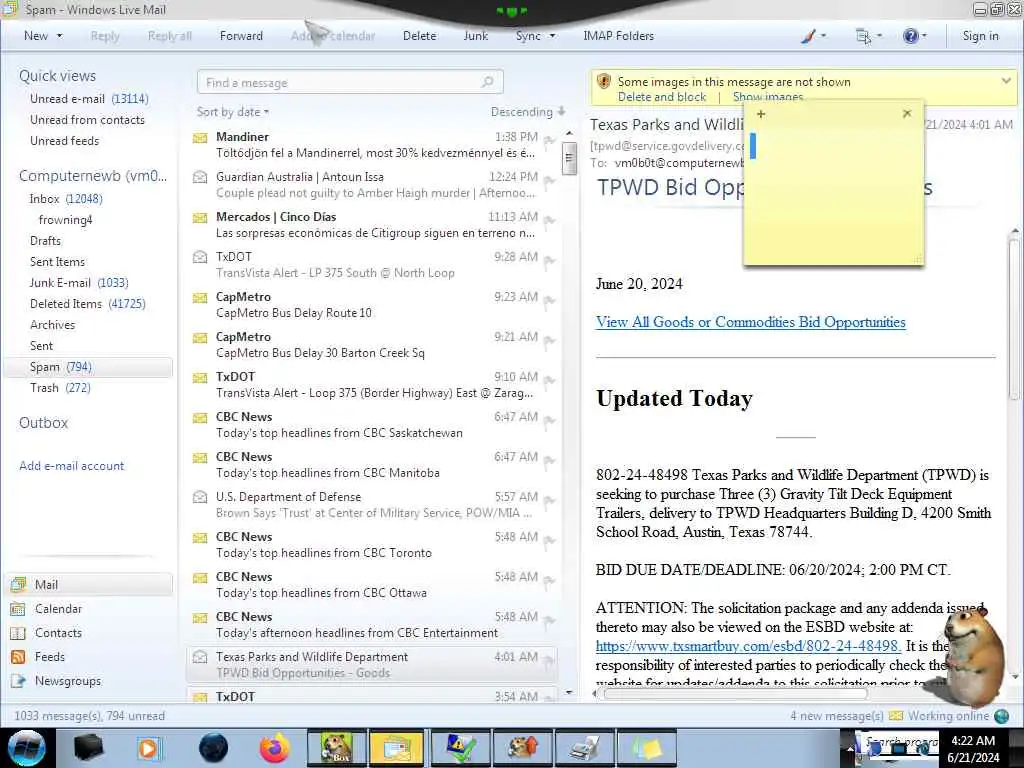This screenshot has width=1024, height=768.
Task: Open the Archives folder
Action: 52,325
